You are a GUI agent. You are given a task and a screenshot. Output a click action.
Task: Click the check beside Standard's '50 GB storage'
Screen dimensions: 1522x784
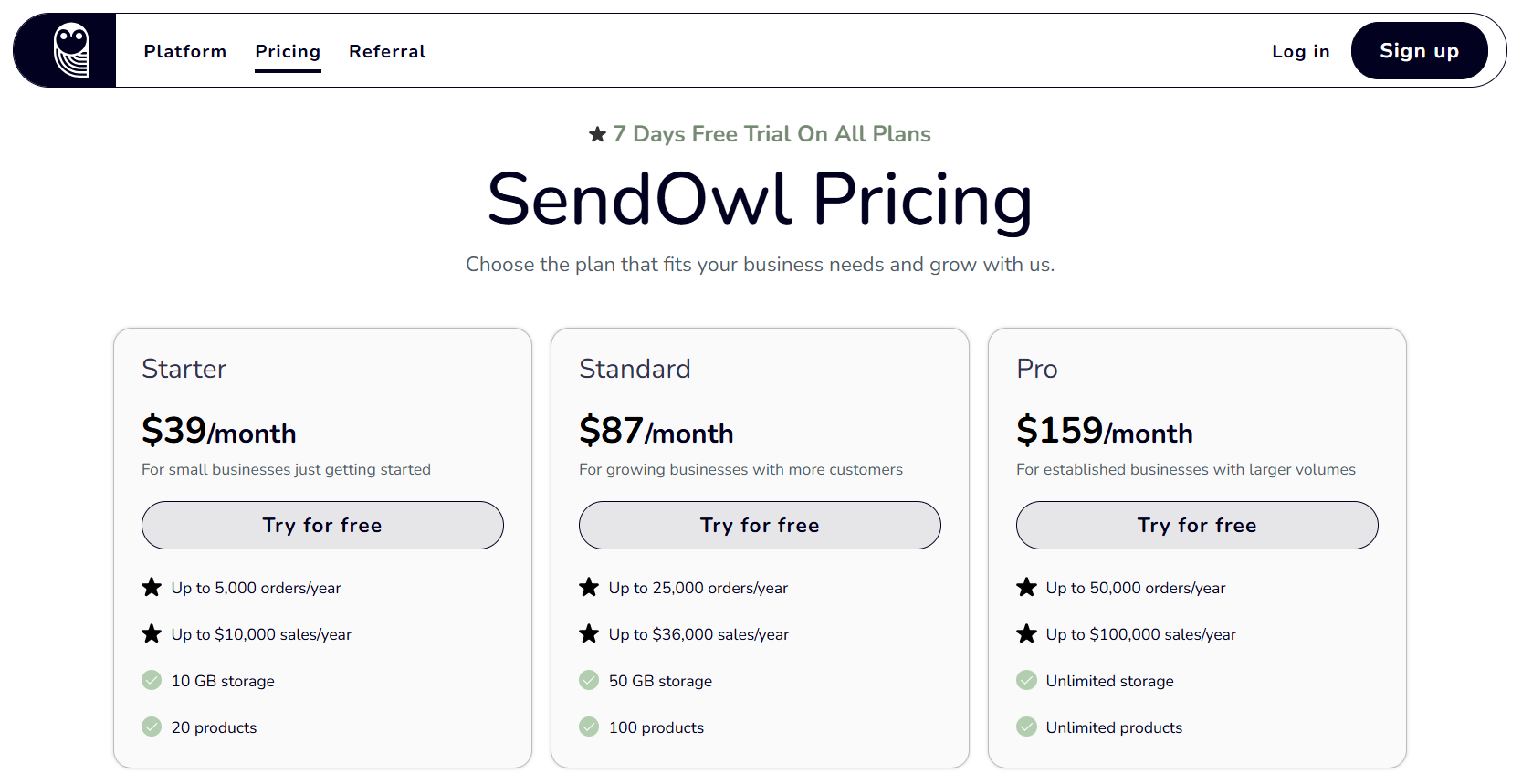coord(589,680)
